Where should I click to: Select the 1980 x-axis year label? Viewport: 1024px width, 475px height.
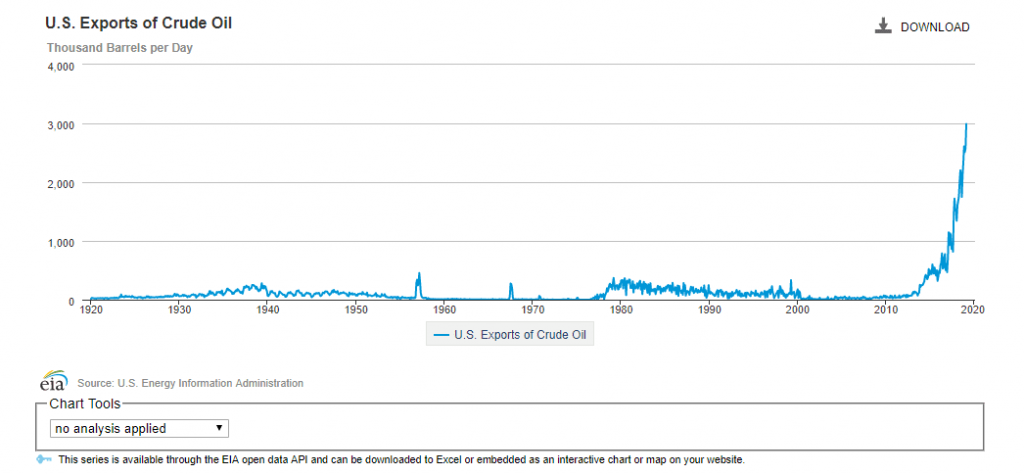pos(620,310)
